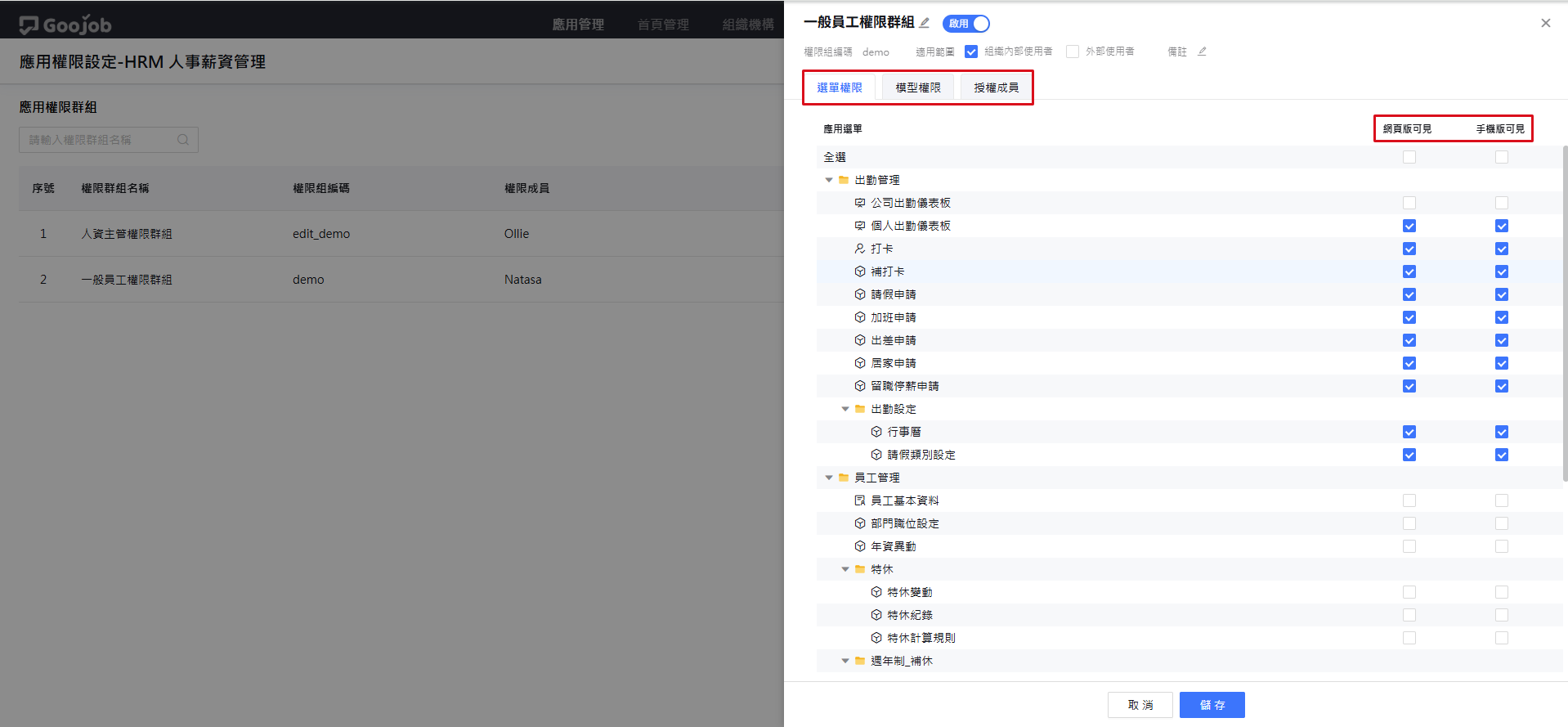Screen dimensions: 1568x727
Task: Click the menu list vertical scrollbar
Action: (x=1565, y=313)
